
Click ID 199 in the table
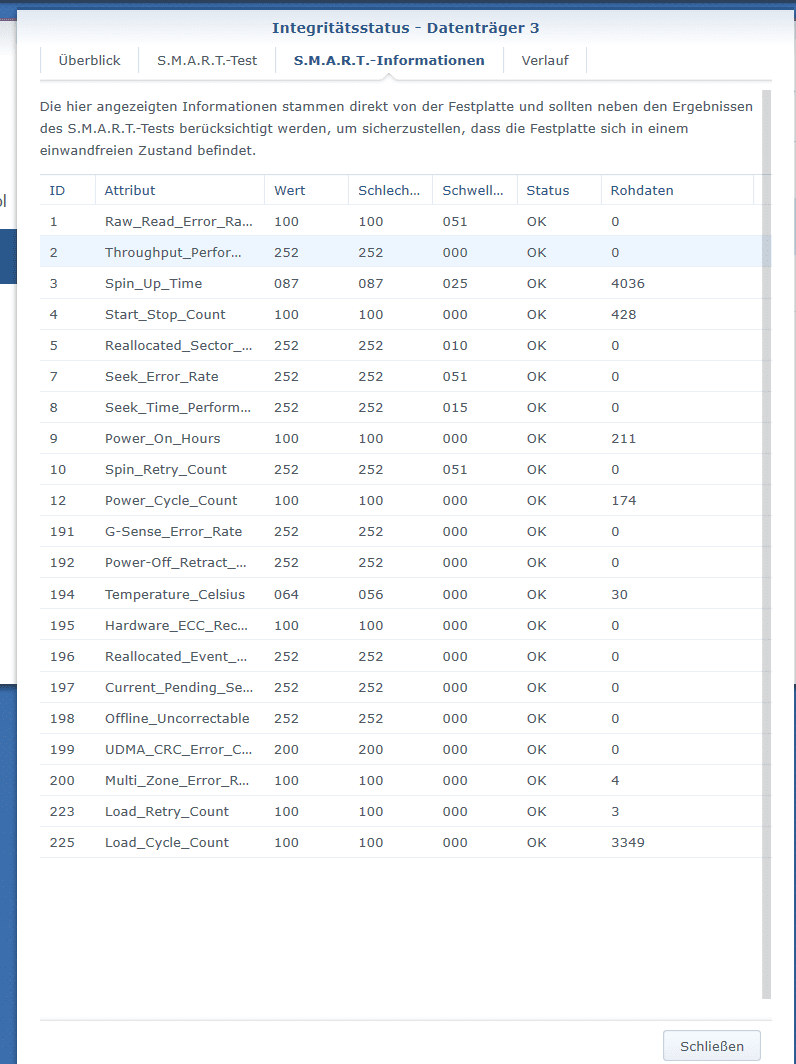coord(62,750)
